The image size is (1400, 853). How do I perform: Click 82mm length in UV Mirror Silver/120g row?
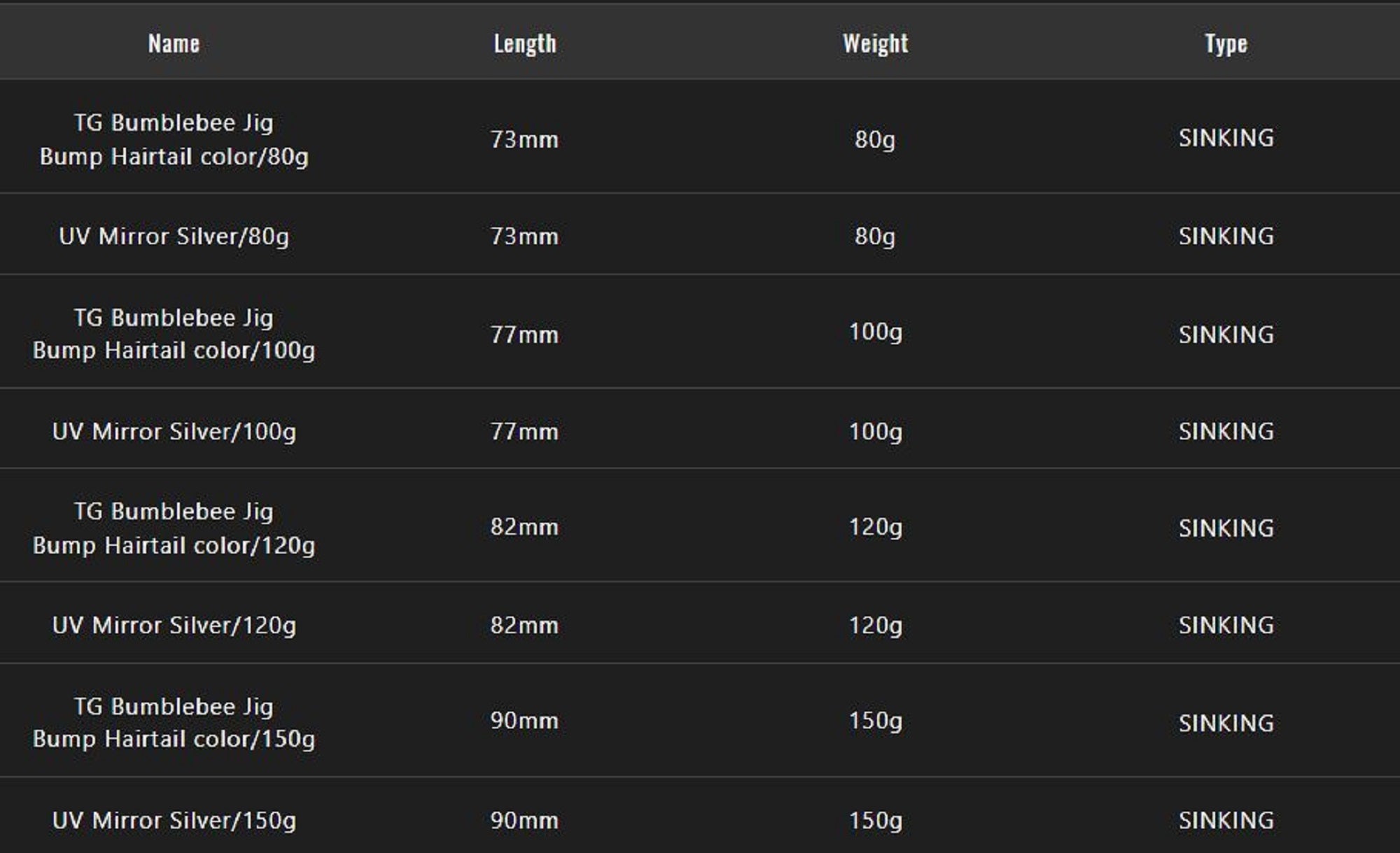pos(524,625)
